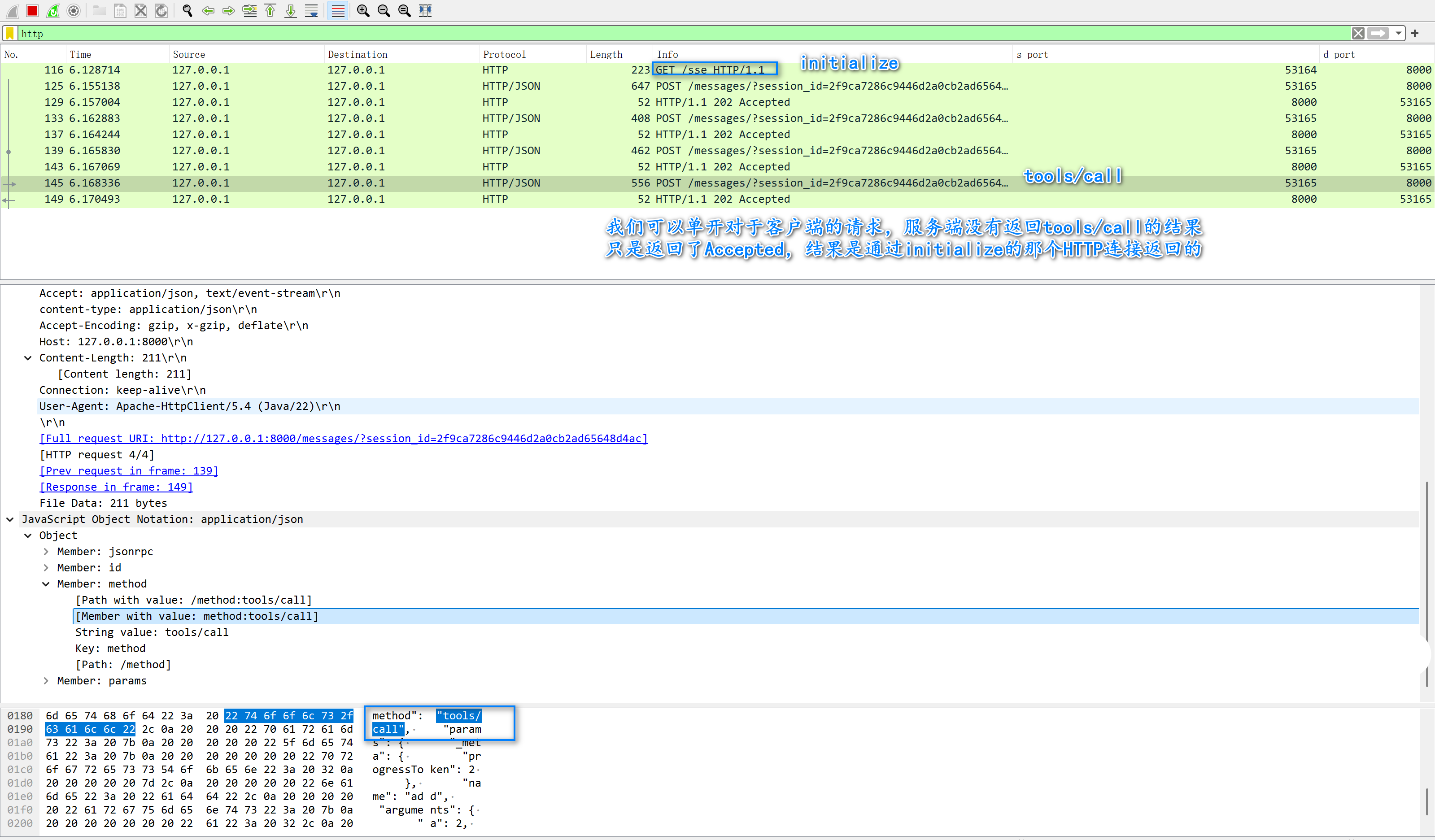
Task: Zoom in the main window text
Action: pyautogui.click(x=363, y=11)
